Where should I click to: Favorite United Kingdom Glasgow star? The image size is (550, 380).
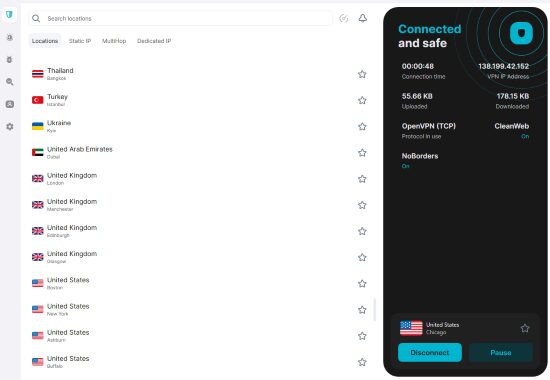pos(362,257)
